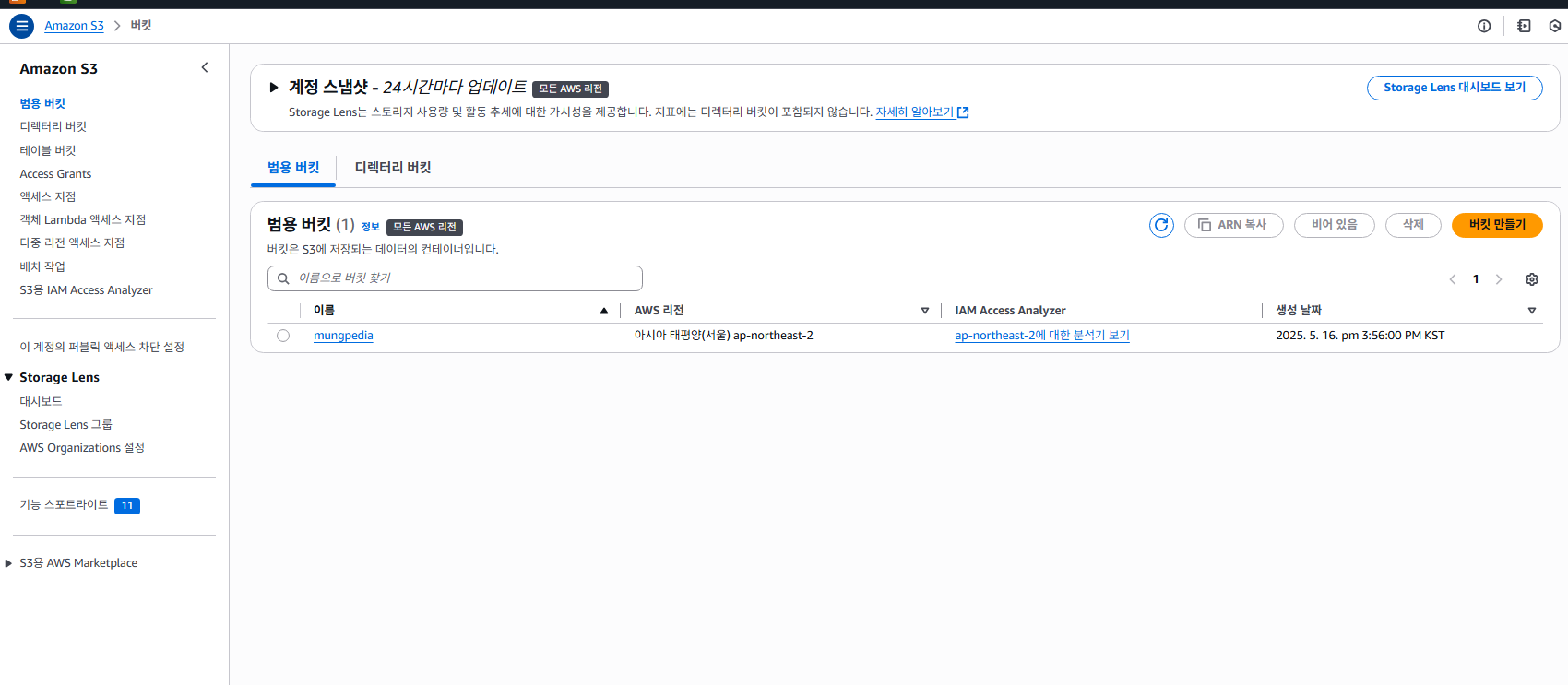Open 객체 Lambda 액세스 지점 sidebar item
This screenshot has height=685, width=1568.
coord(83,219)
